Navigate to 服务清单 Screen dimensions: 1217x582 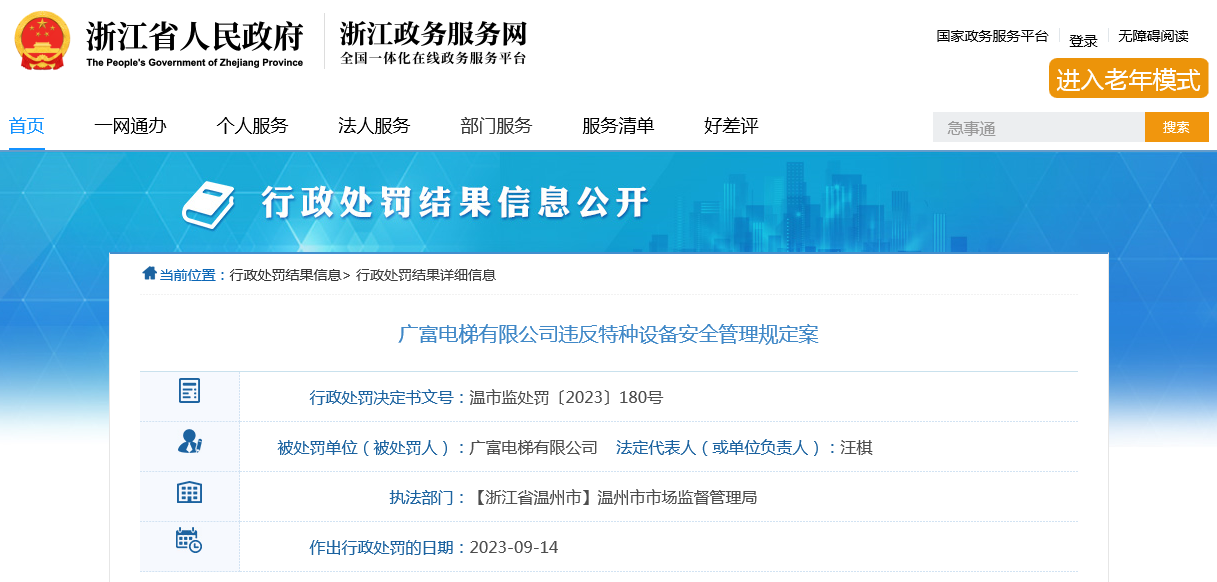(618, 126)
